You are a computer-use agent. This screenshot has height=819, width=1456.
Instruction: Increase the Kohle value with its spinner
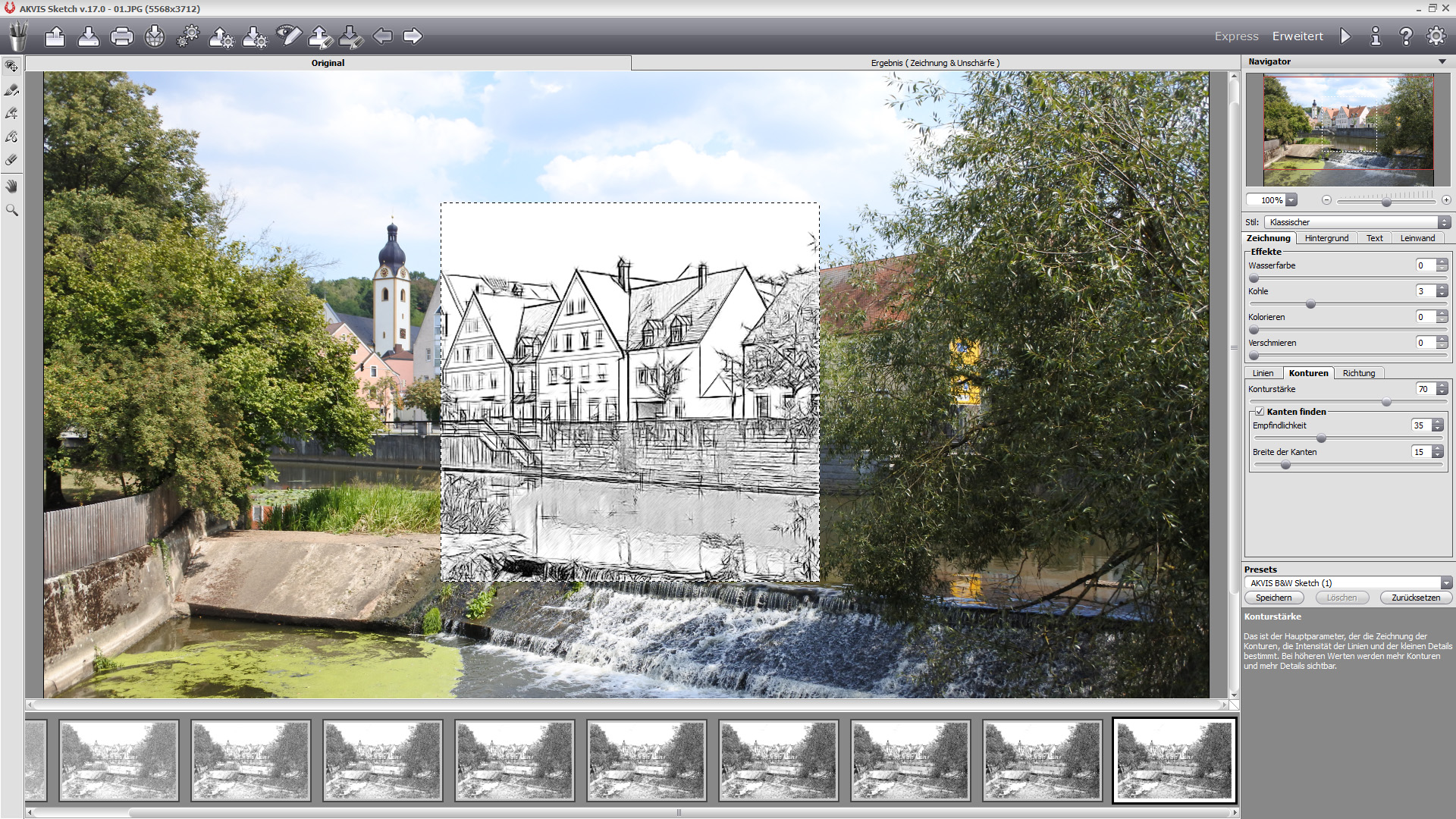1442,288
